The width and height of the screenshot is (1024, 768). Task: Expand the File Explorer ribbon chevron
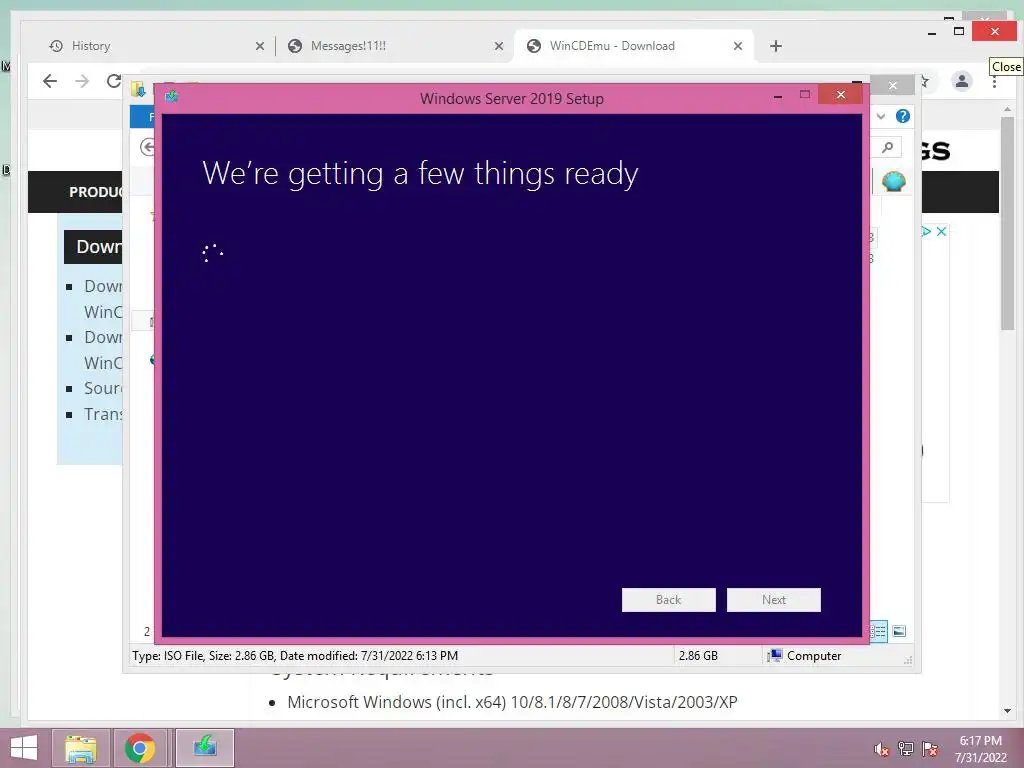pyautogui.click(x=881, y=116)
